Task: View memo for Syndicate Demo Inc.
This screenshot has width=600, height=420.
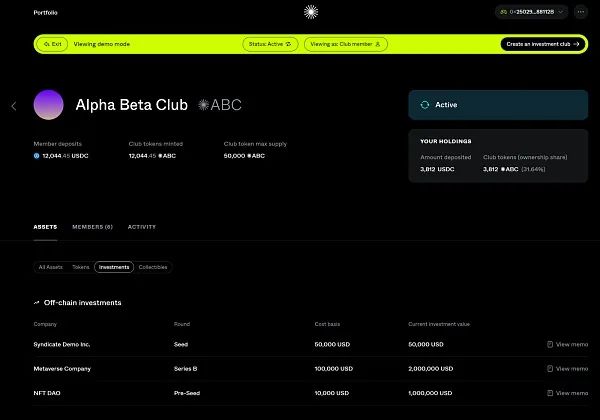Action: tap(567, 344)
